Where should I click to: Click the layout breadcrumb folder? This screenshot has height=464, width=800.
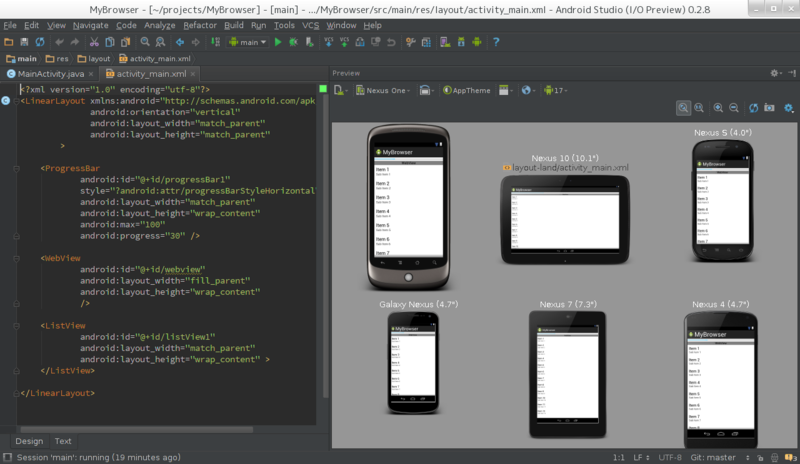point(94,59)
